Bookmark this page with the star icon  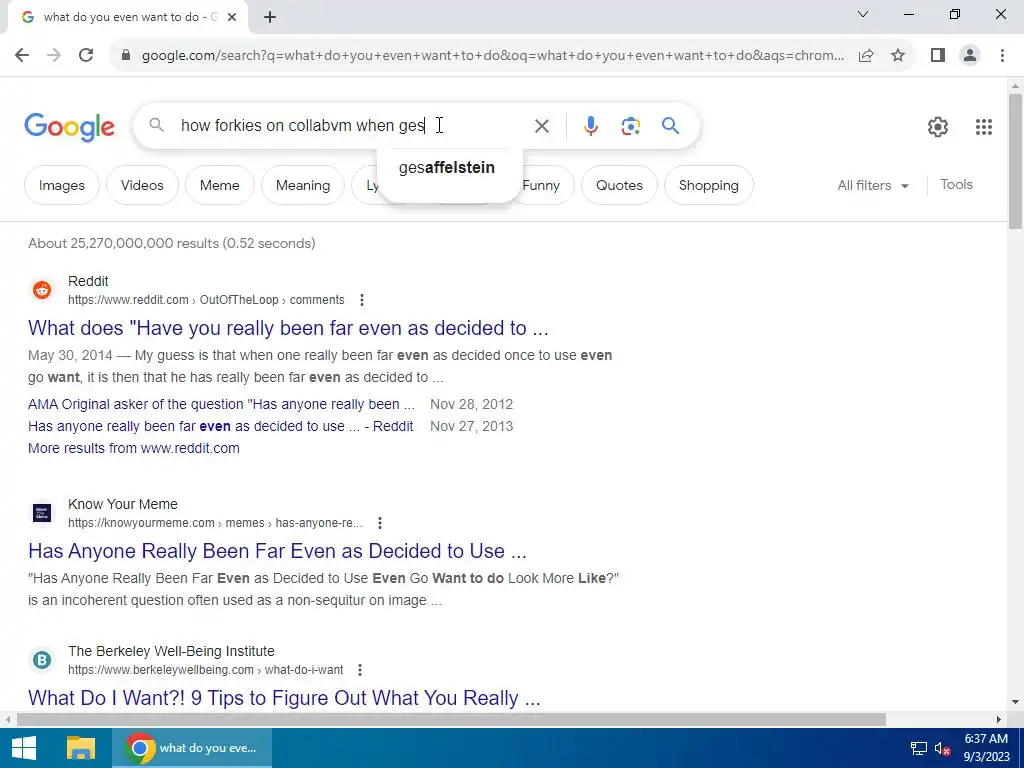(x=898, y=56)
